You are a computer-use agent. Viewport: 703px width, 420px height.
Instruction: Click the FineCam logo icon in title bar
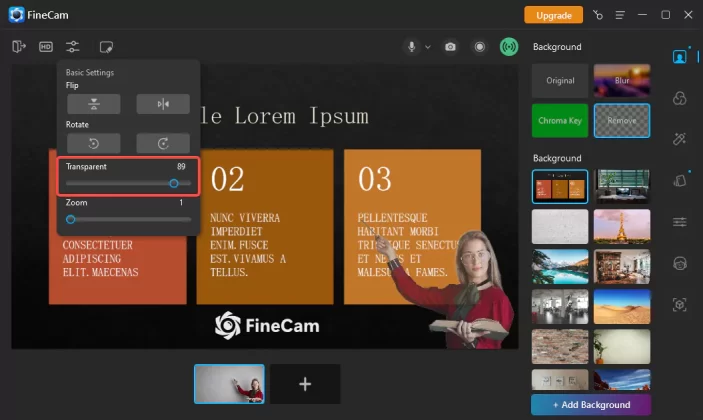pos(16,15)
